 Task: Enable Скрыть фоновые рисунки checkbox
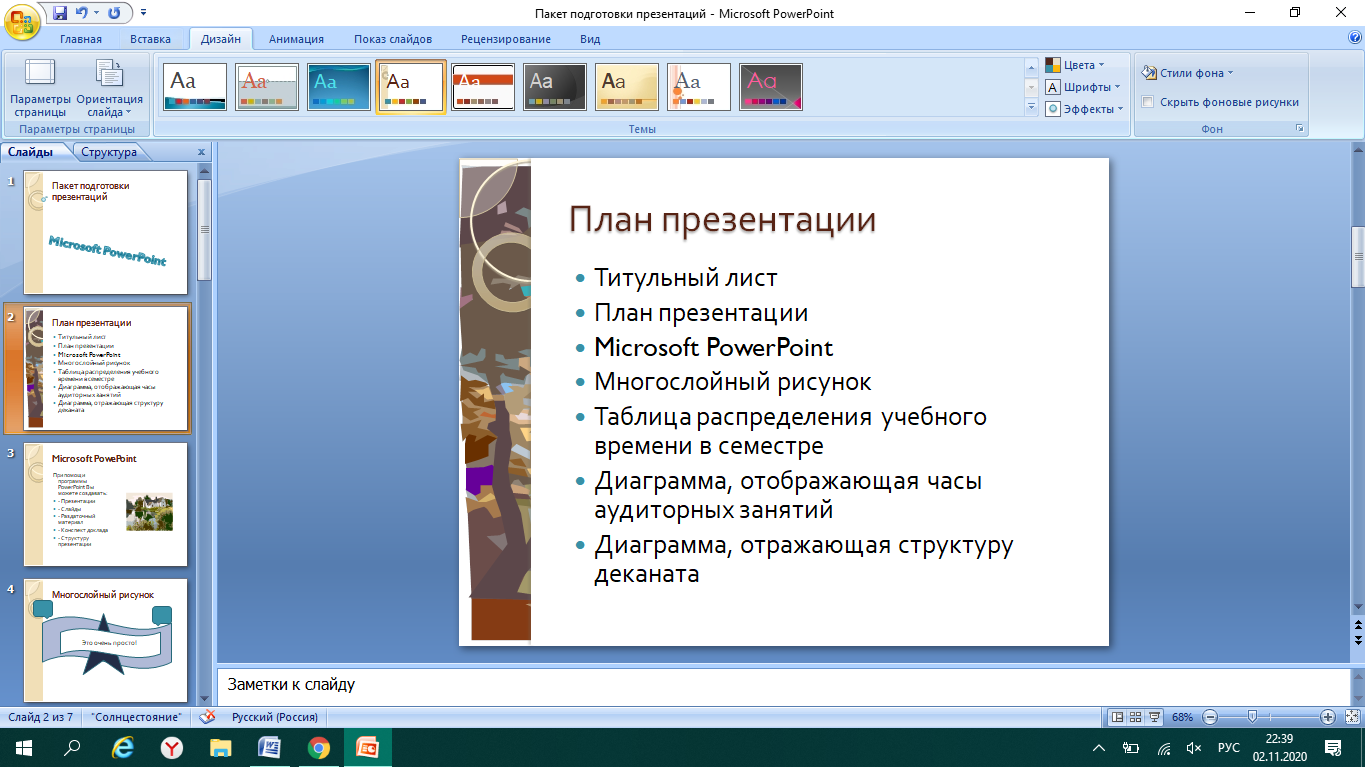point(1148,102)
